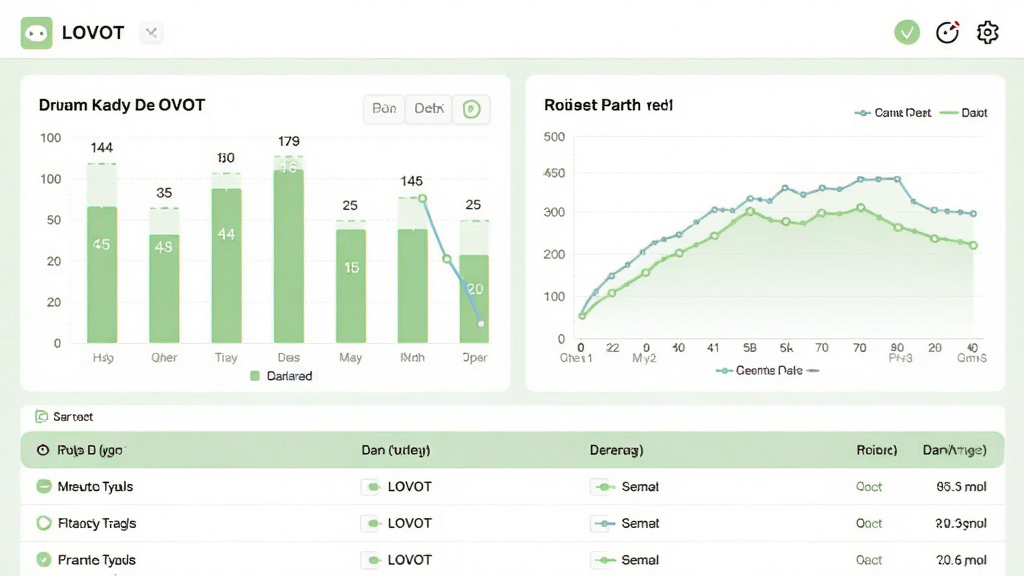Select the Mreutc Tyuls row name
The width and height of the screenshot is (1024, 576).
[x=95, y=487]
